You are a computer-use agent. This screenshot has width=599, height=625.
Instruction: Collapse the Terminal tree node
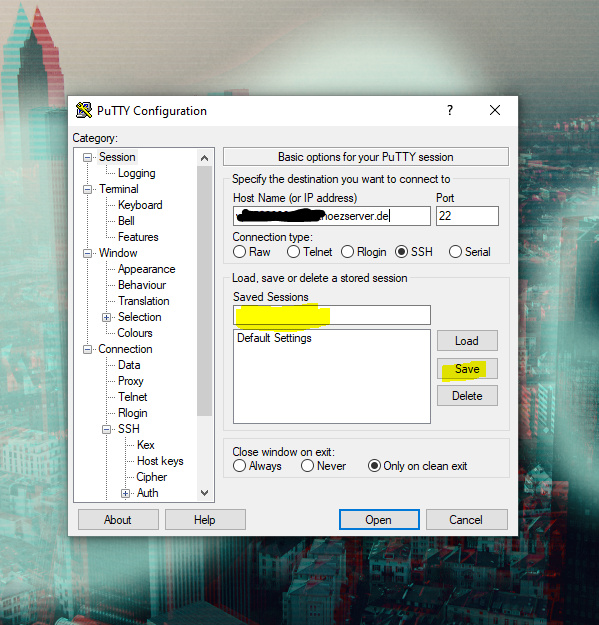click(x=87, y=189)
